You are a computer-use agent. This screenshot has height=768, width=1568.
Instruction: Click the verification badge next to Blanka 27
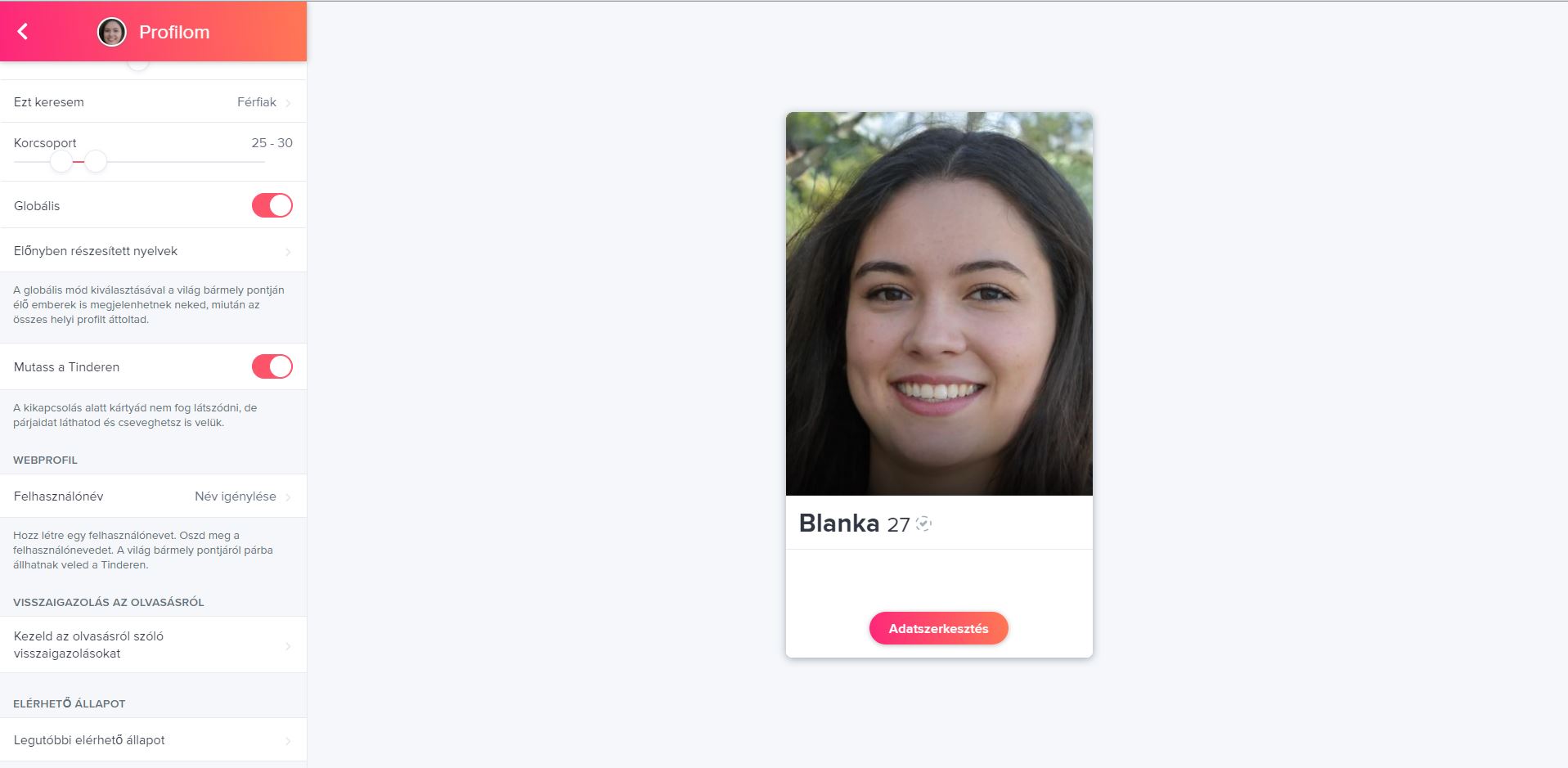point(923,524)
